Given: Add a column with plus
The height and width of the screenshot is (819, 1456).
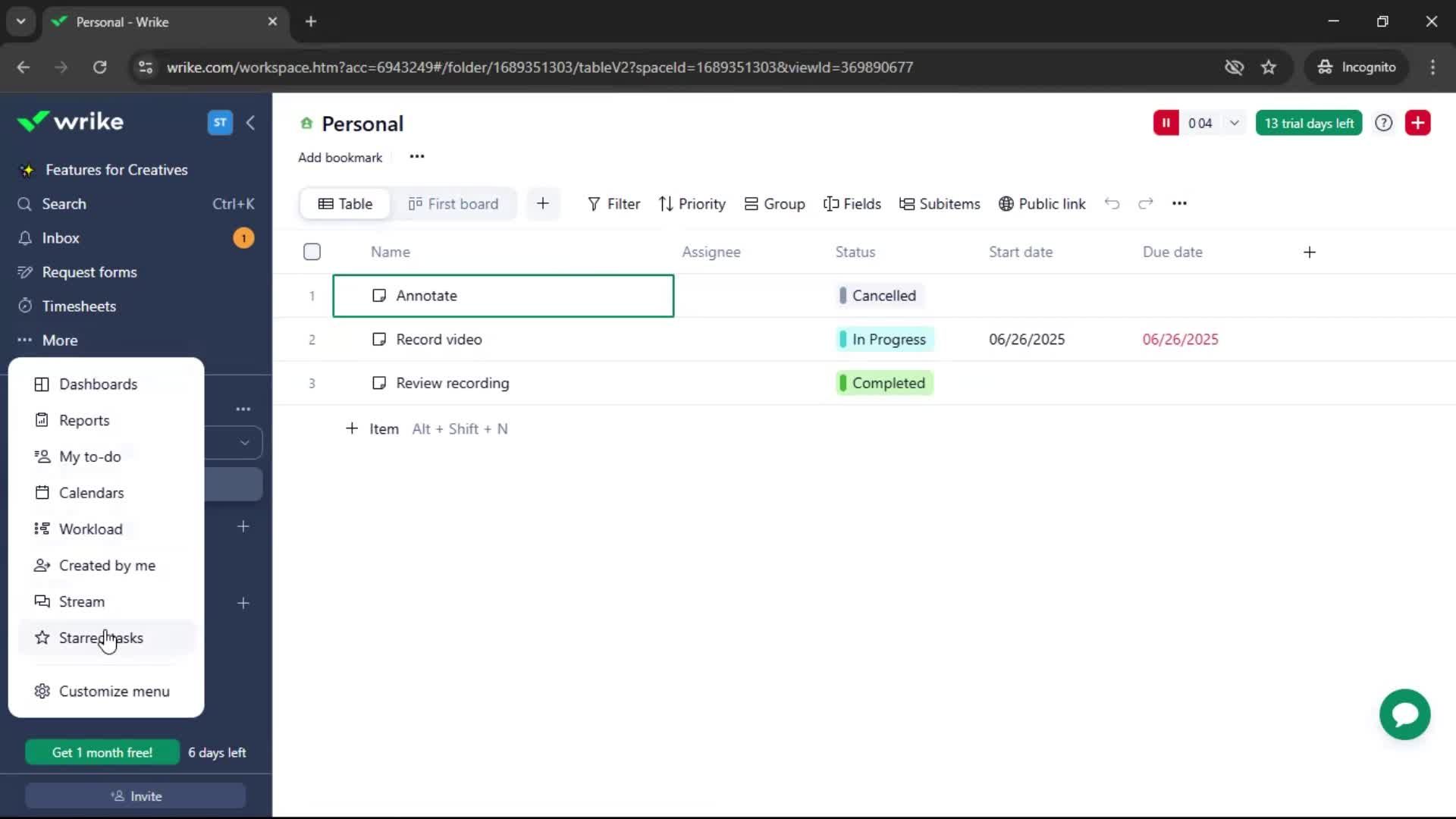Looking at the screenshot, I should point(1310,252).
